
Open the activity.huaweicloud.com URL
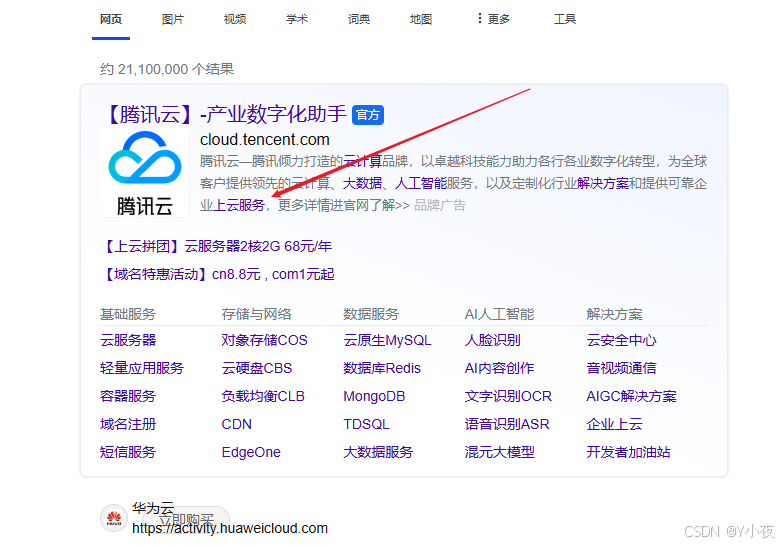tap(230, 528)
